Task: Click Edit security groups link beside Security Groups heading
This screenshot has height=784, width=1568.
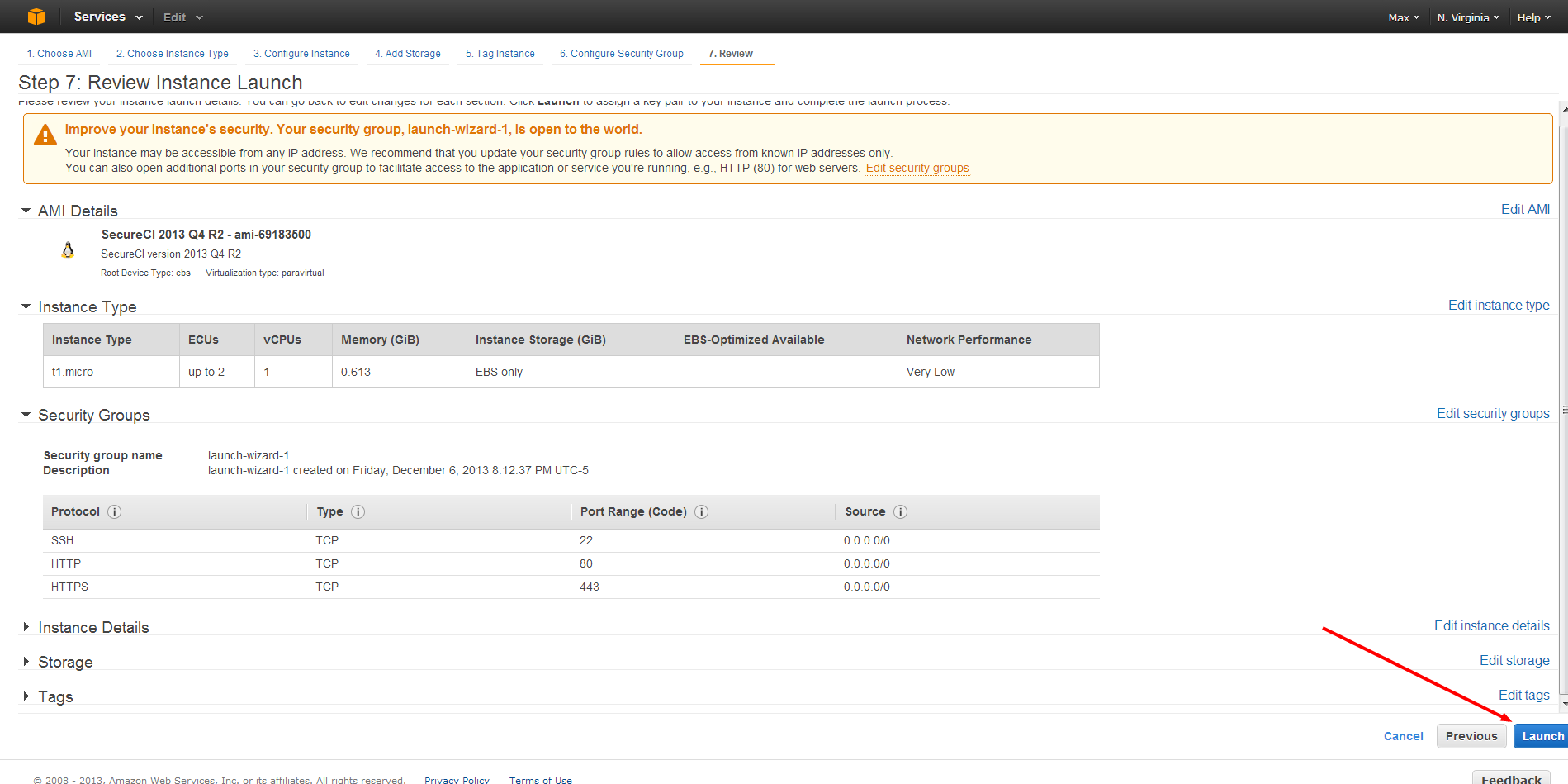Action: [x=1493, y=414]
